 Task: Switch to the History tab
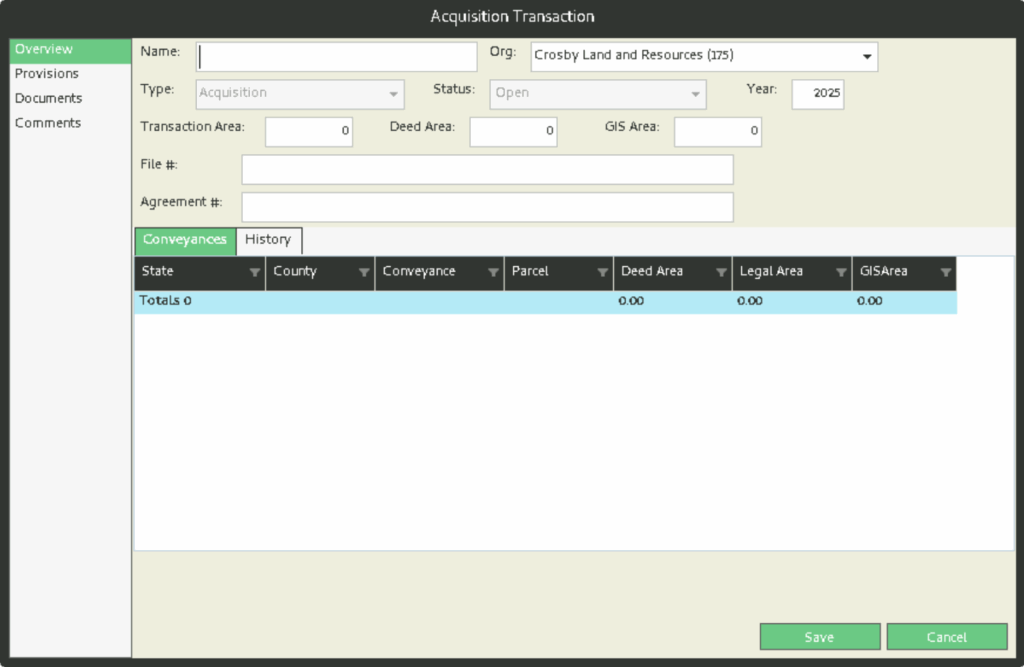[x=268, y=240]
